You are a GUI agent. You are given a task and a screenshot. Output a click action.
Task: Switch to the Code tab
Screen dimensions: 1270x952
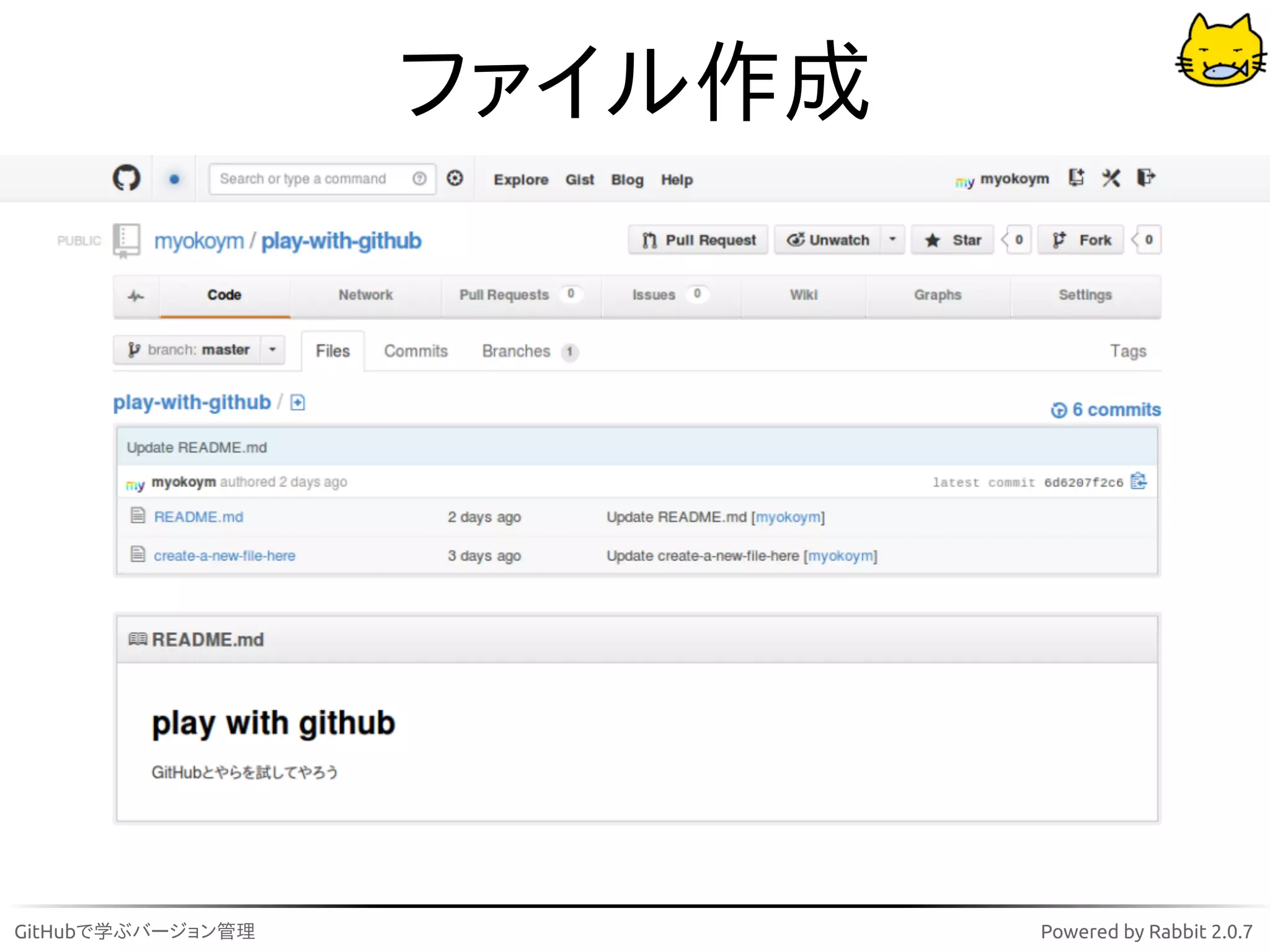[x=224, y=296]
